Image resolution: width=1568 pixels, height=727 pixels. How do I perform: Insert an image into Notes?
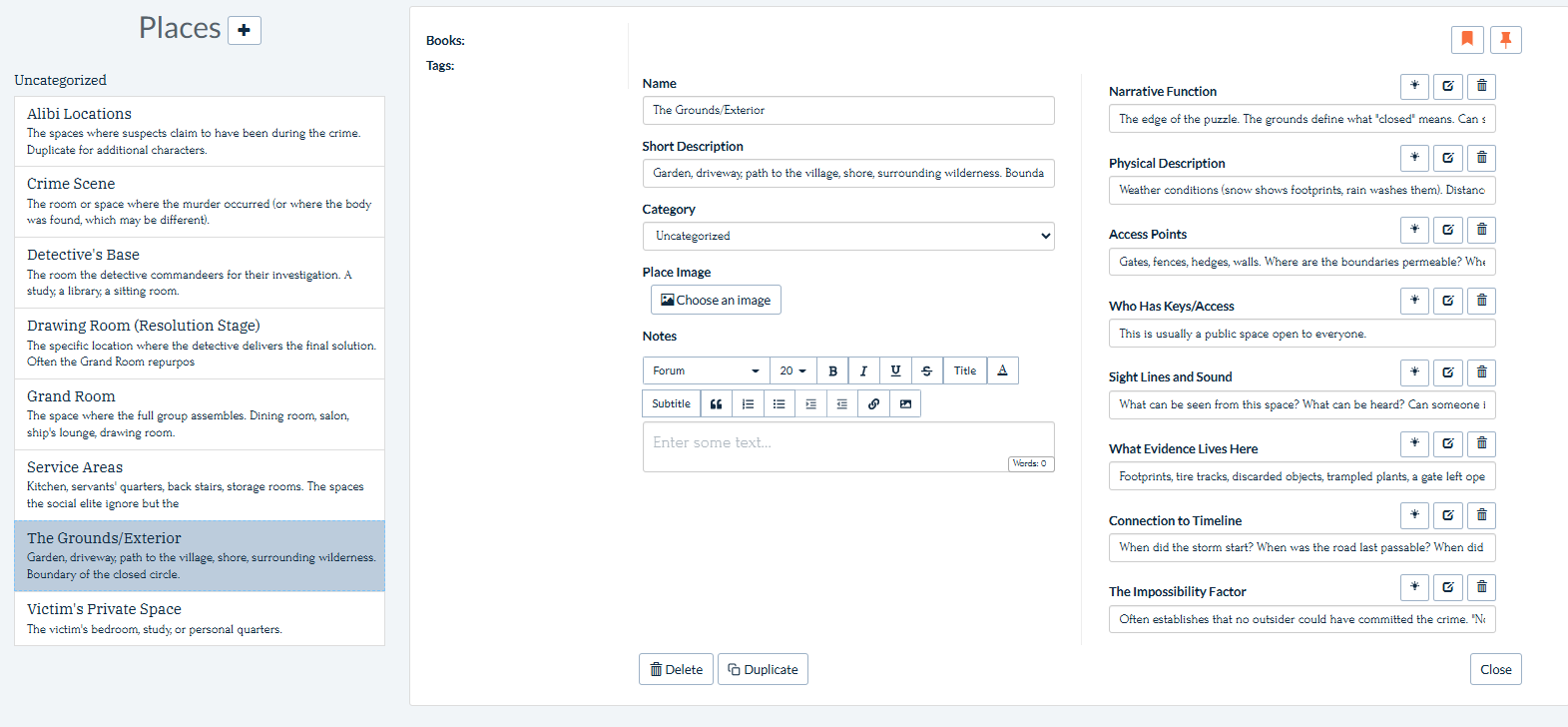click(905, 403)
